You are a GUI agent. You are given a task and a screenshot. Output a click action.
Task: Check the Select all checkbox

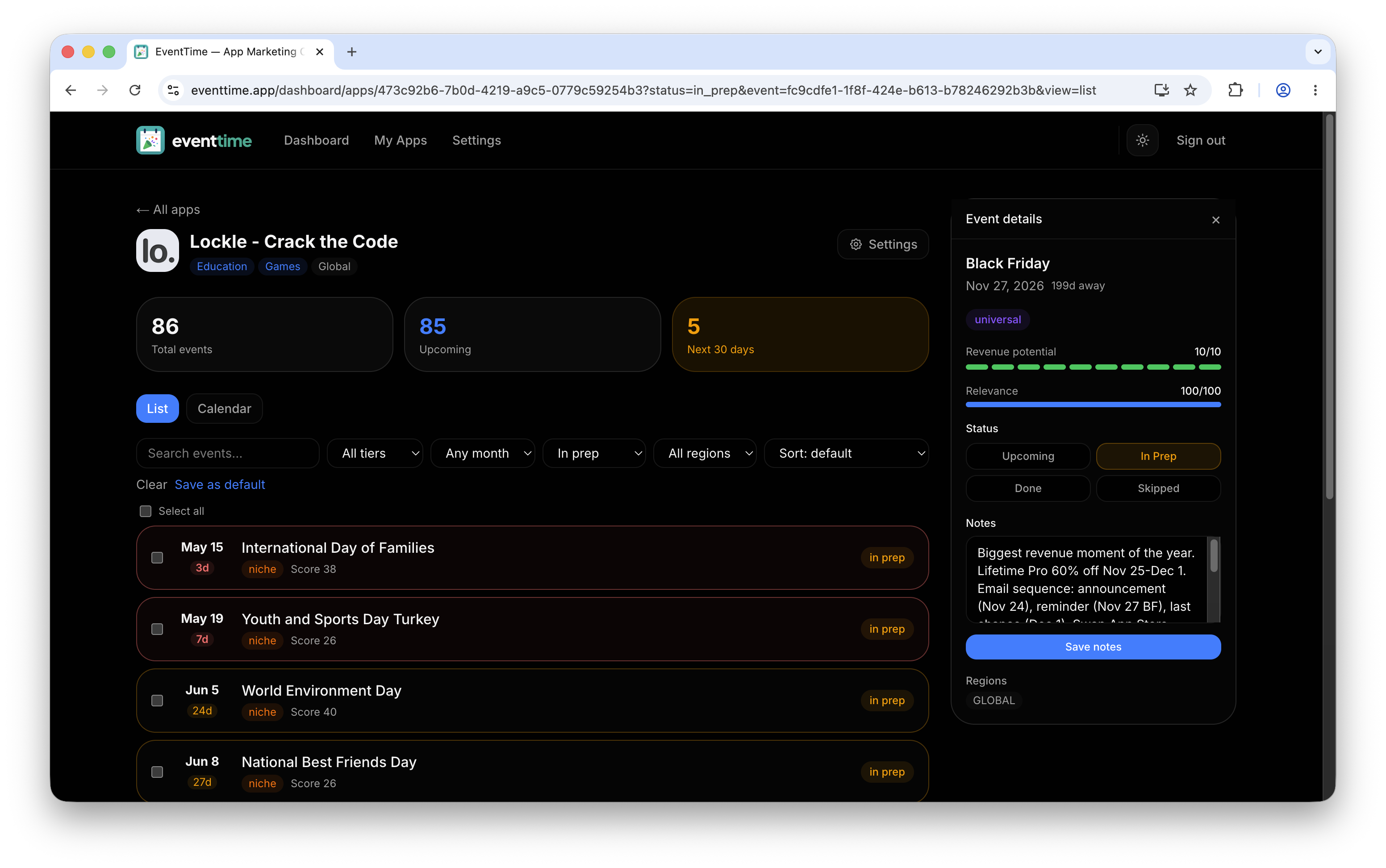click(146, 511)
